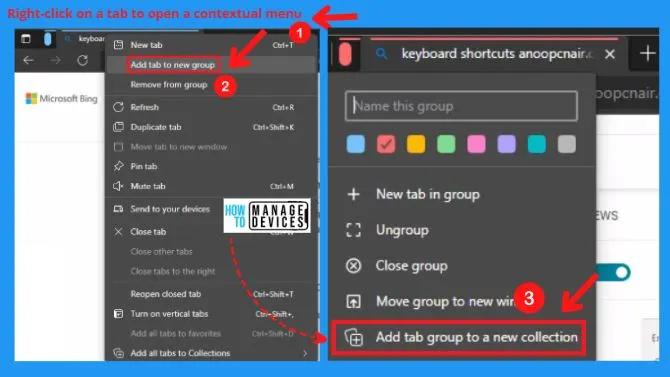Click New tab in left context menu
This screenshot has height=377, width=670.
coord(146,45)
